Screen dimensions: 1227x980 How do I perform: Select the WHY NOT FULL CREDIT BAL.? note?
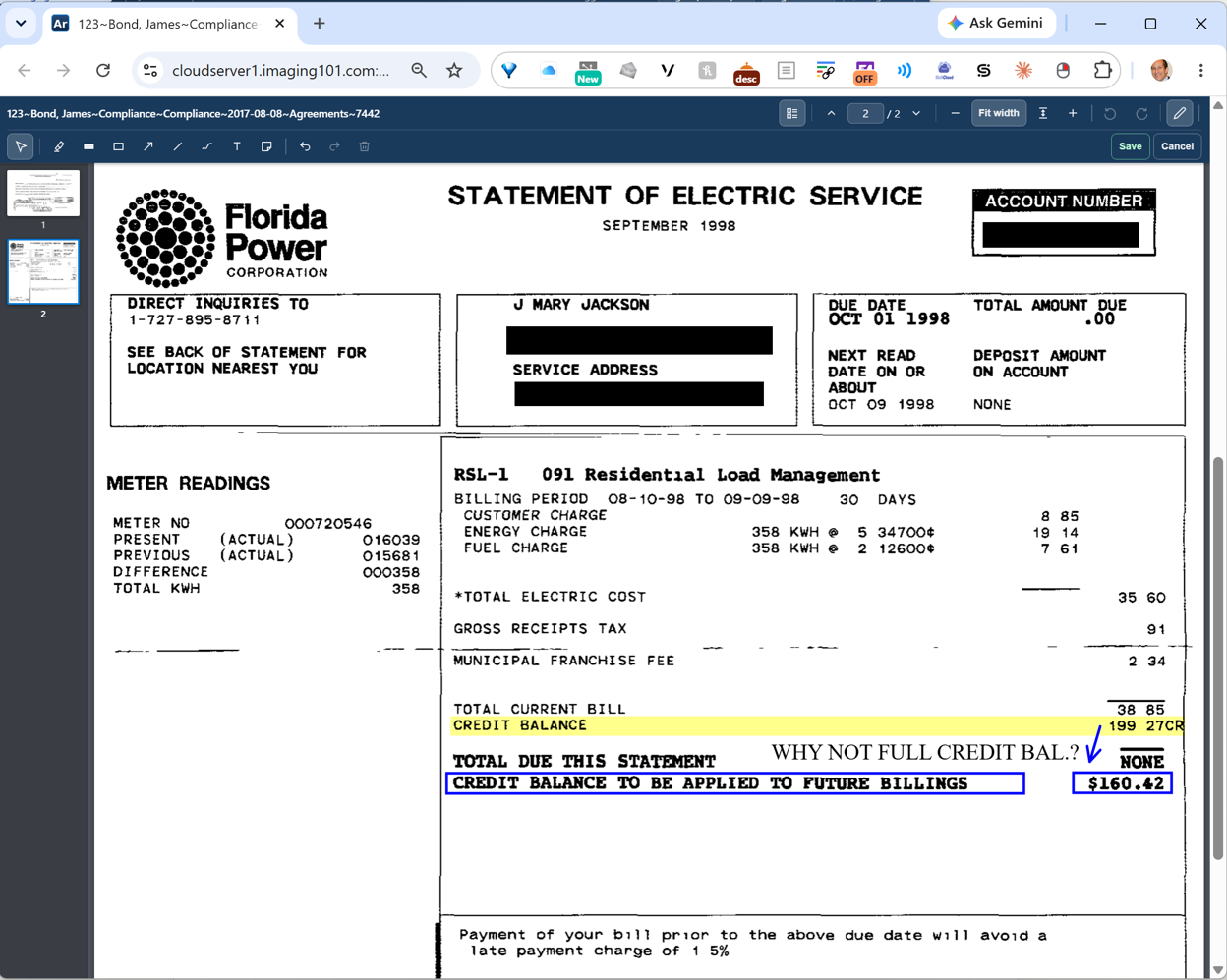[925, 753]
